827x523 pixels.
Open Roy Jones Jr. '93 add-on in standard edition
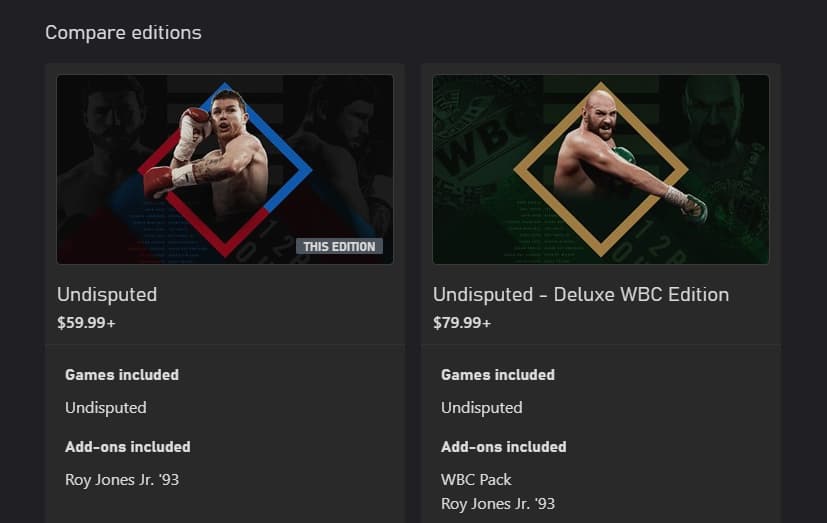click(x=122, y=479)
